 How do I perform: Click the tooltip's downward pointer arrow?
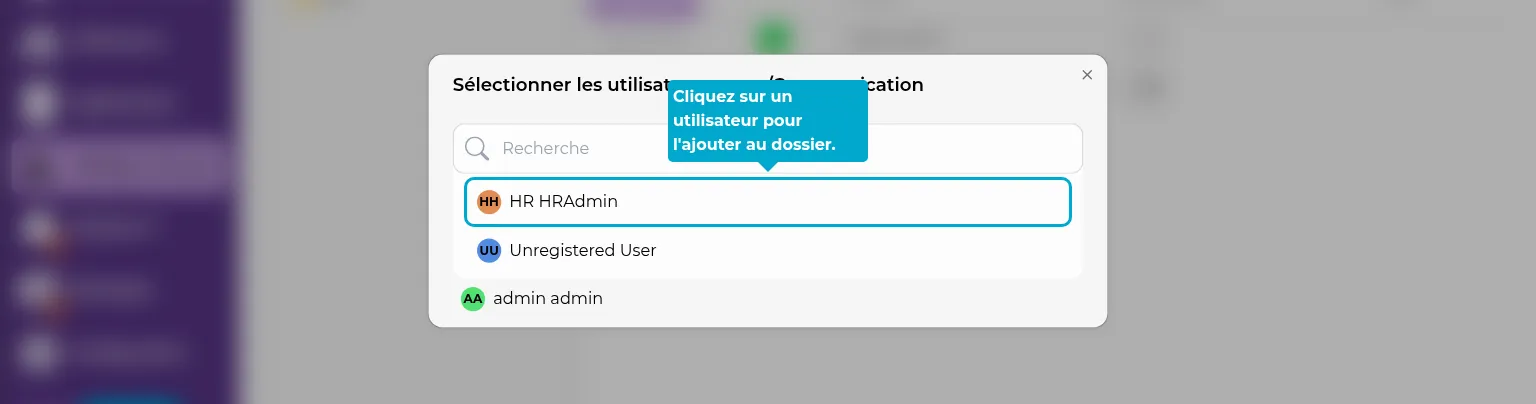[x=767, y=166]
